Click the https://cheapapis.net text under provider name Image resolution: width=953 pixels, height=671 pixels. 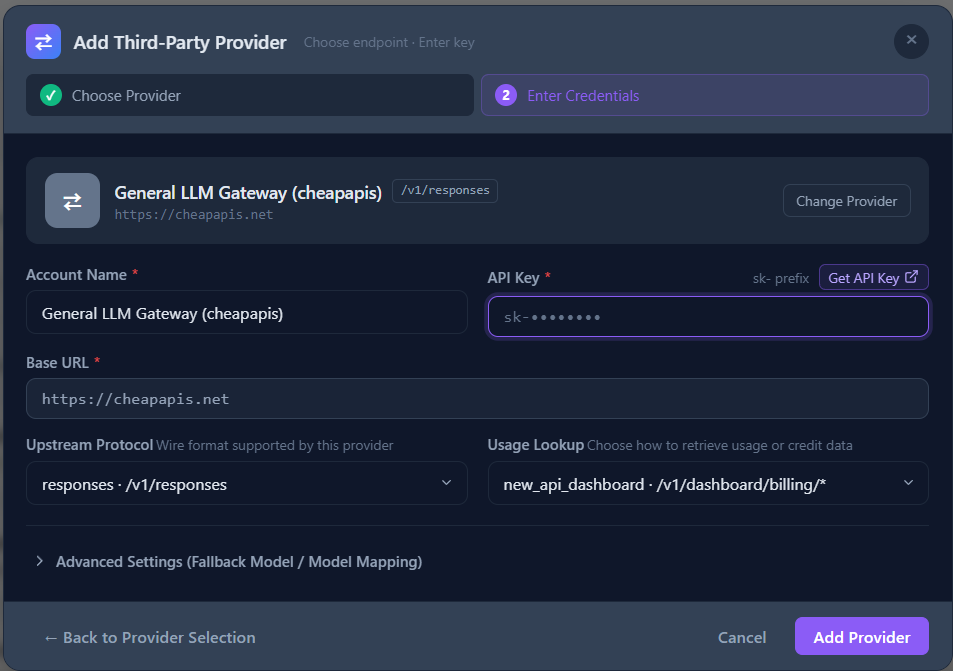[x=194, y=215]
